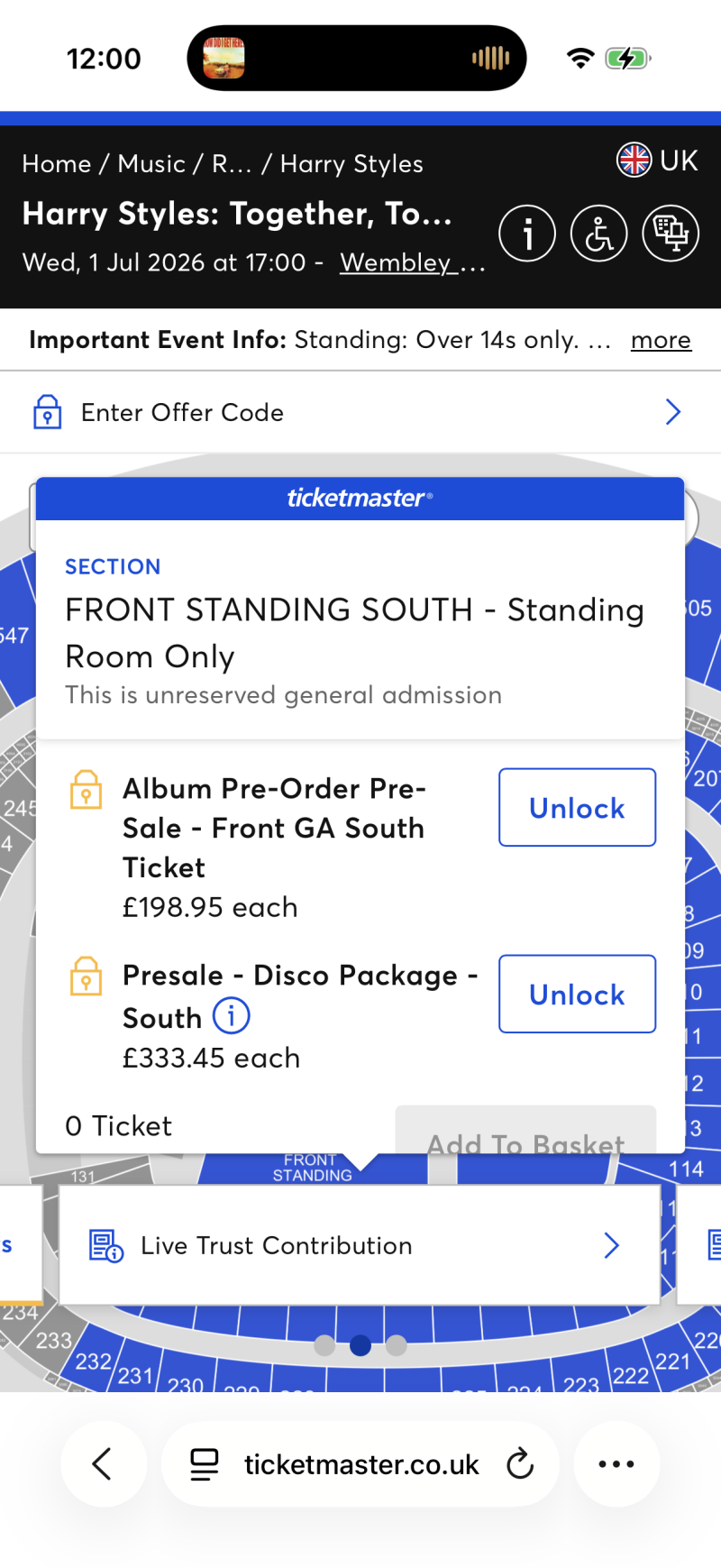Unlock the Album Pre-Order Pre-Sale ticket
The image size is (721, 1568).
577,808
